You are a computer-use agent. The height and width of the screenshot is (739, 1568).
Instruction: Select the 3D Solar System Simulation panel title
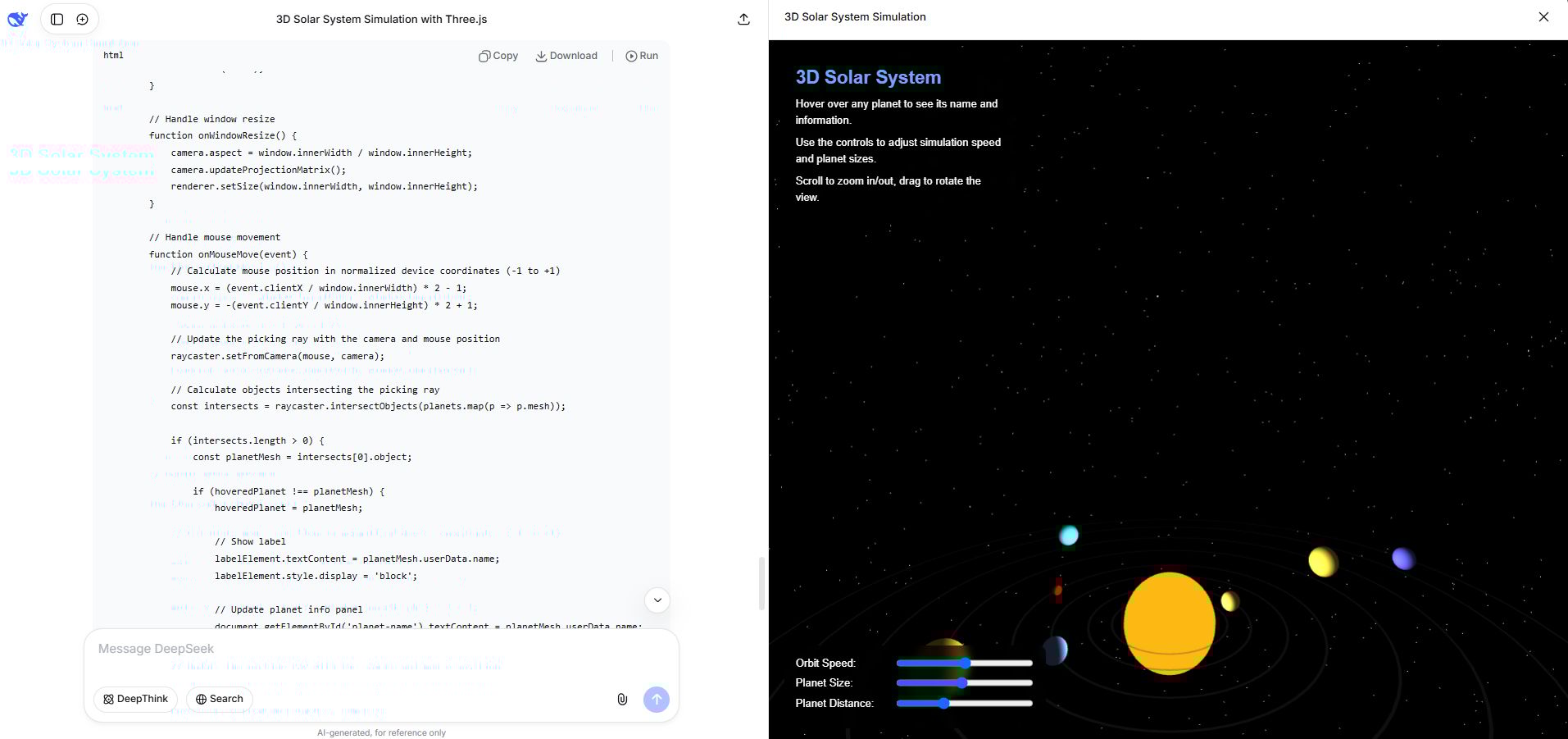[855, 16]
